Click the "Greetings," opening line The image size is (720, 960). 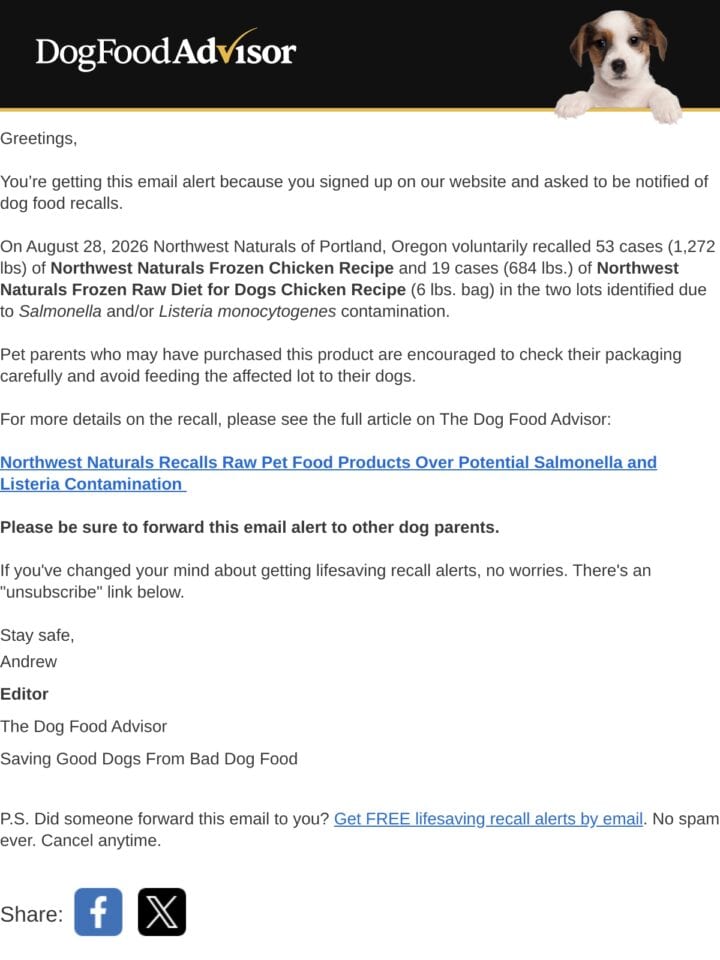click(39, 139)
